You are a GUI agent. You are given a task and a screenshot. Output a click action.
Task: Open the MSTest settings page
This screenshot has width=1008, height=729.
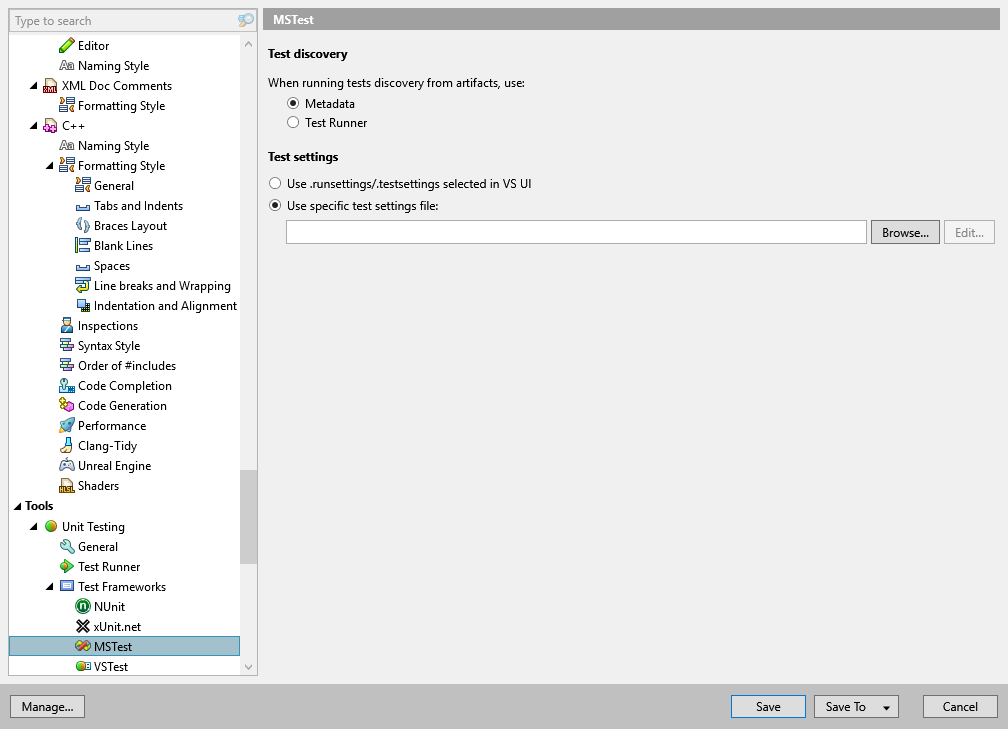pos(124,646)
